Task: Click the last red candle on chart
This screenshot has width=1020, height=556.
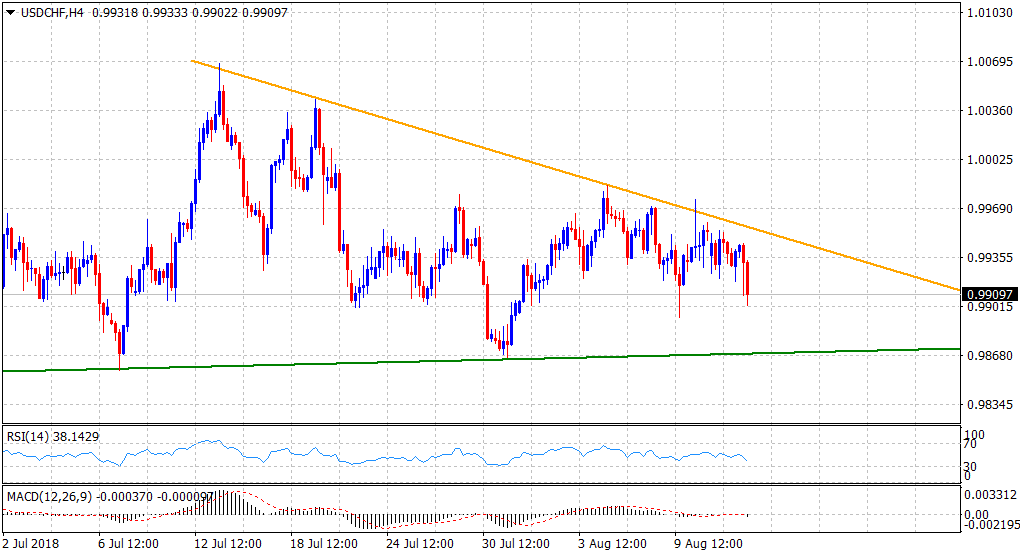Action: point(748,277)
